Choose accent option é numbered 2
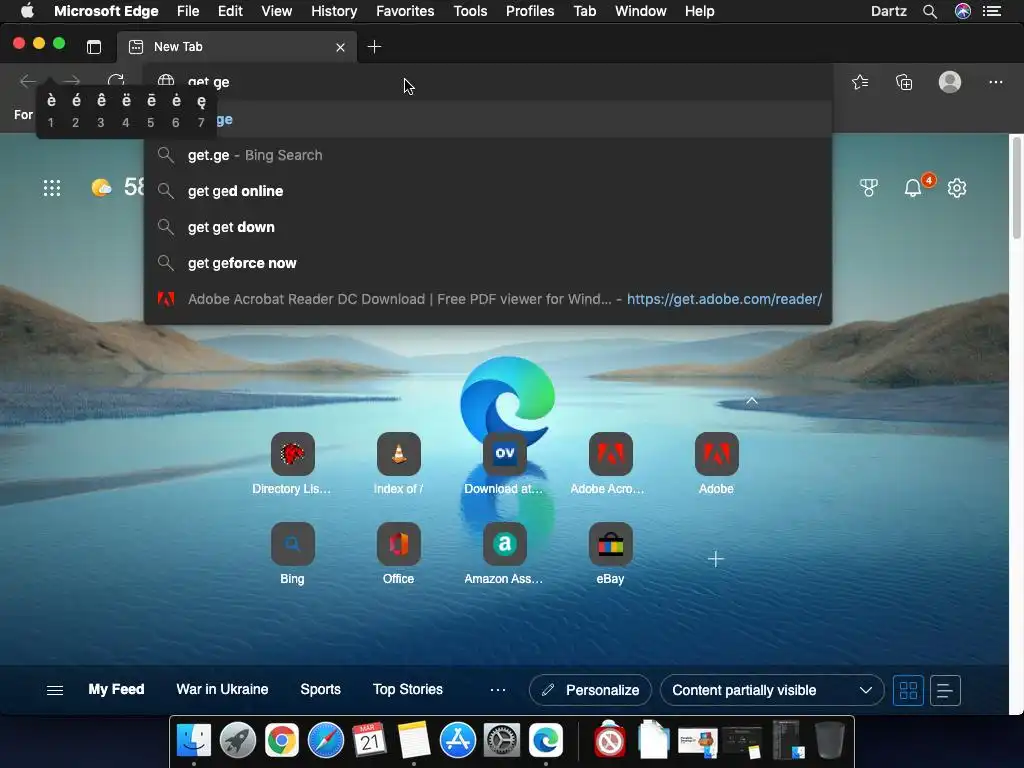 click(x=76, y=110)
